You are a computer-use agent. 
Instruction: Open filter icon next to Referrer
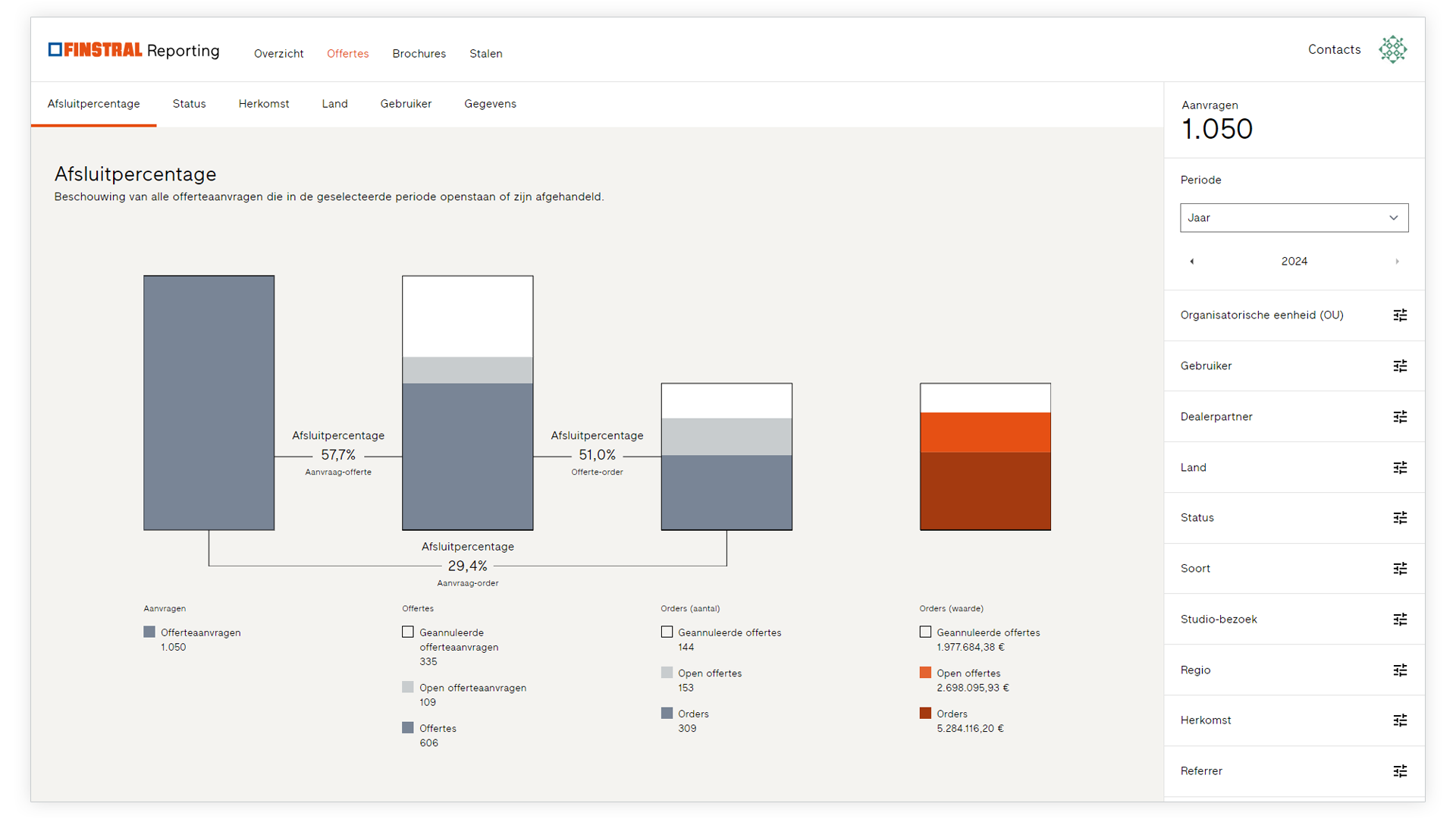click(1400, 771)
